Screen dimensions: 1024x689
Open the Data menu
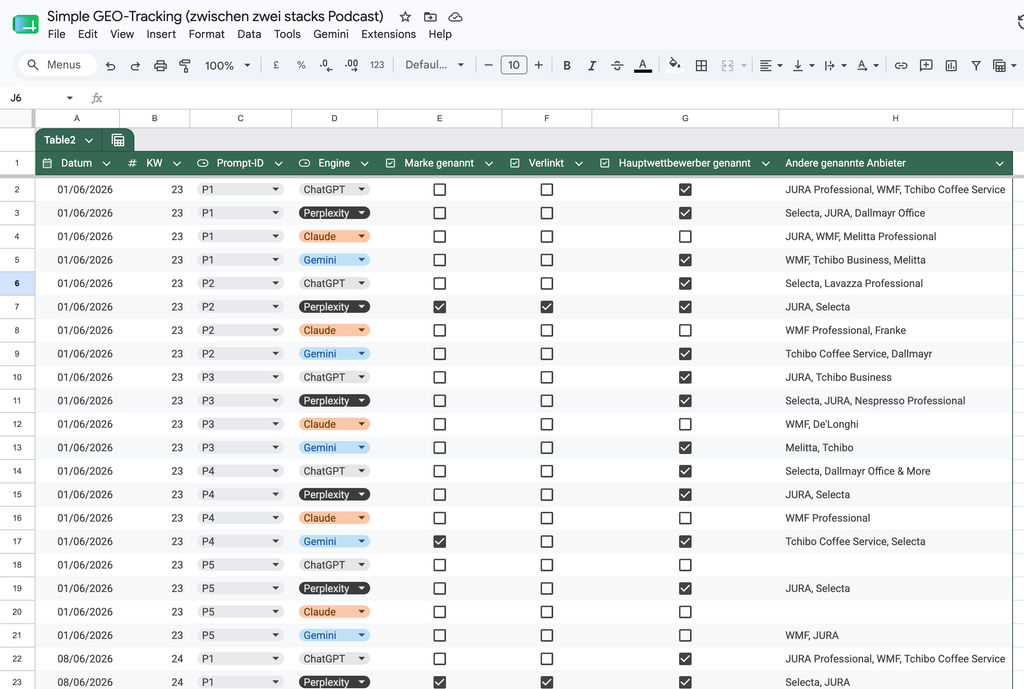coord(249,34)
